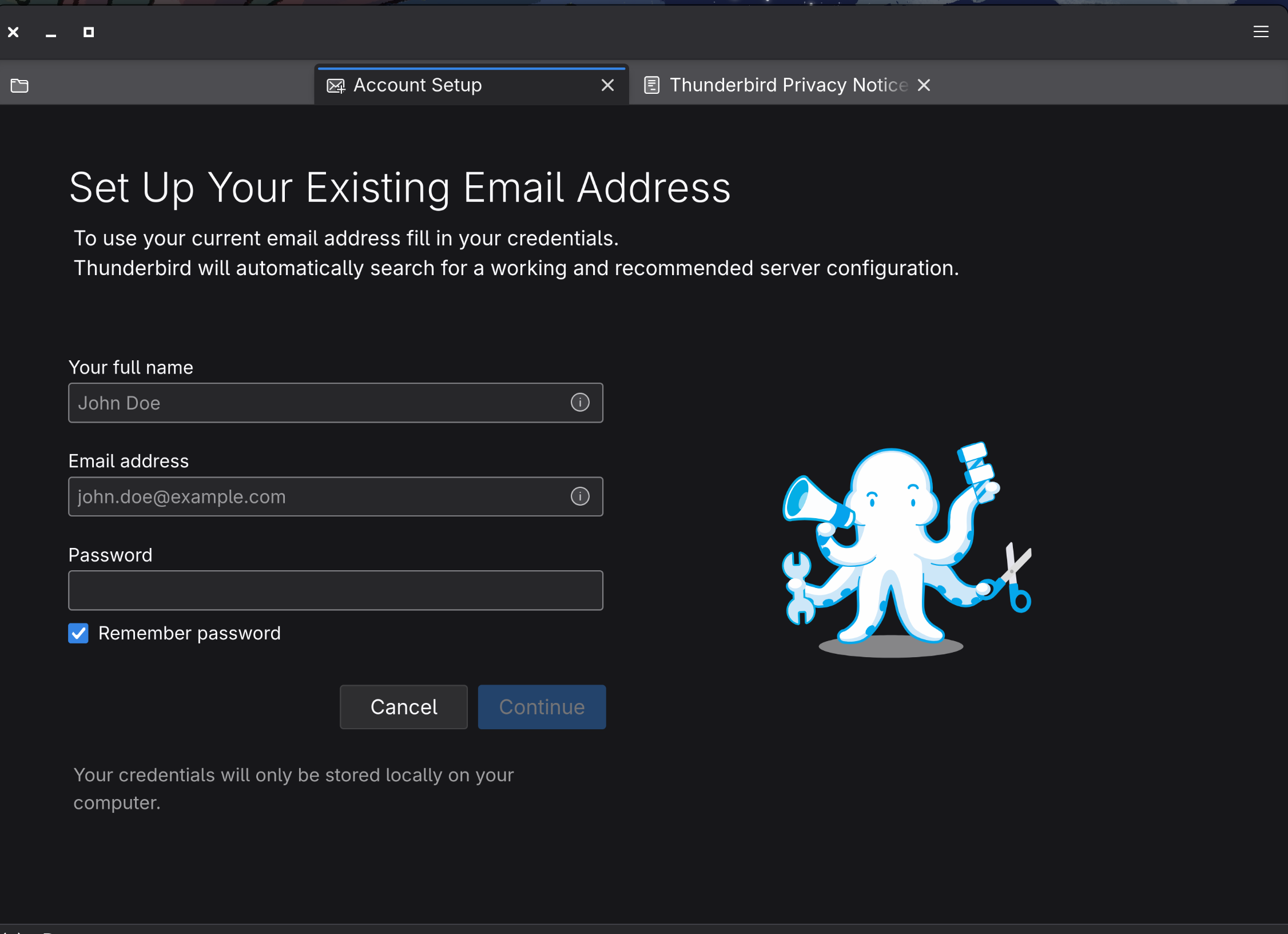1288x934 pixels.
Task: Close the Account Setup tab
Action: pos(607,85)
